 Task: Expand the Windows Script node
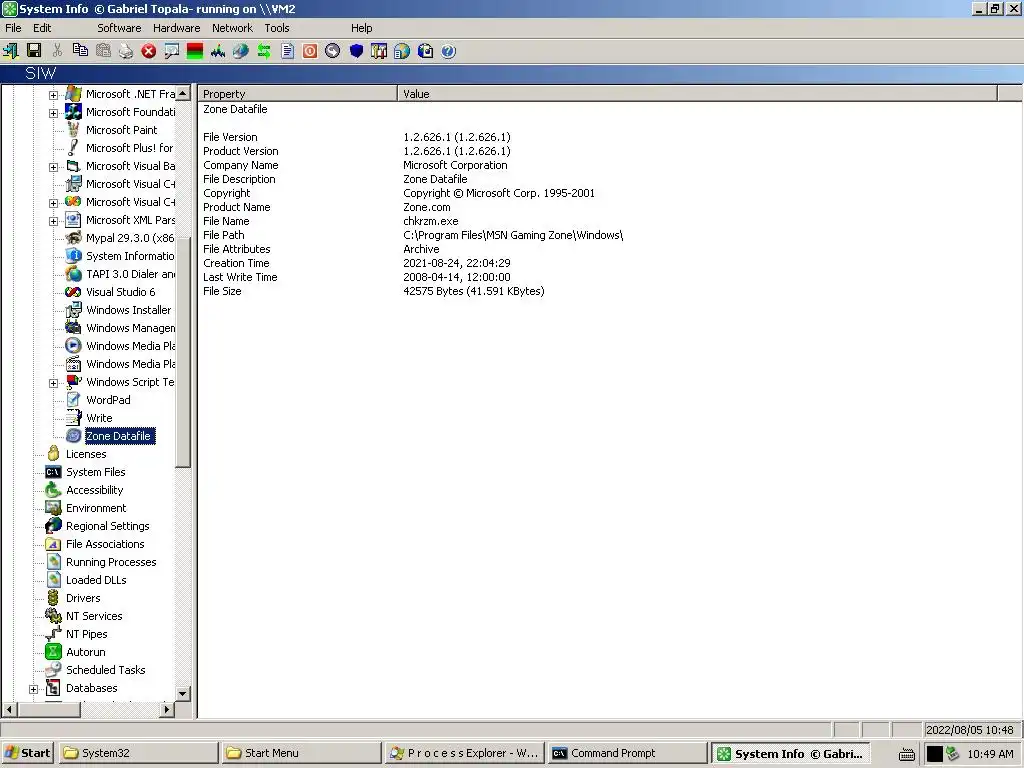pyautogui.click(x=54, y=383)
